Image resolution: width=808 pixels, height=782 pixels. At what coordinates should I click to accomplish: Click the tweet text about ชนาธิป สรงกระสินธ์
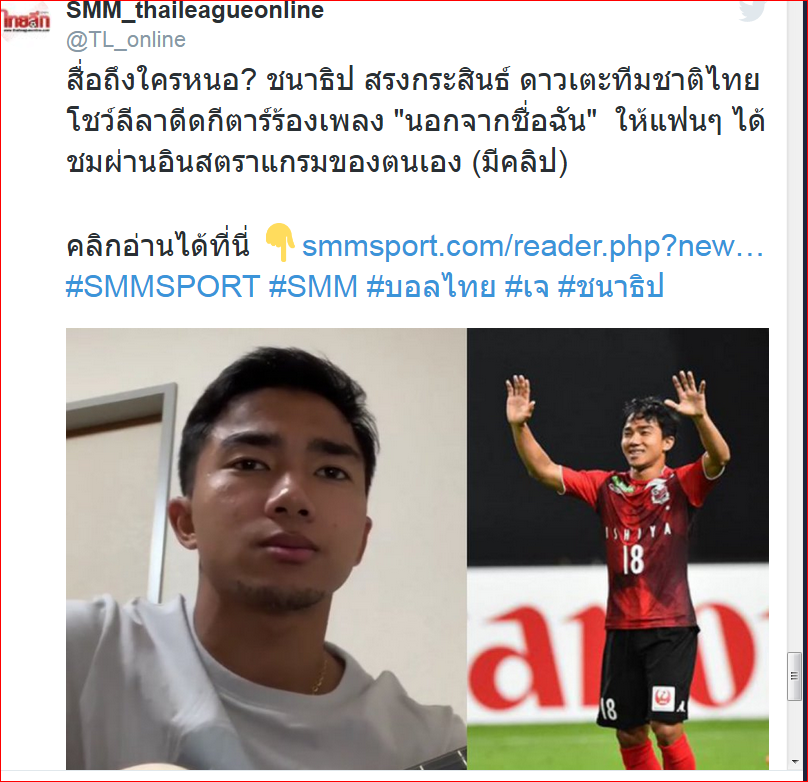pyautogui.click(x=415, y=122)
